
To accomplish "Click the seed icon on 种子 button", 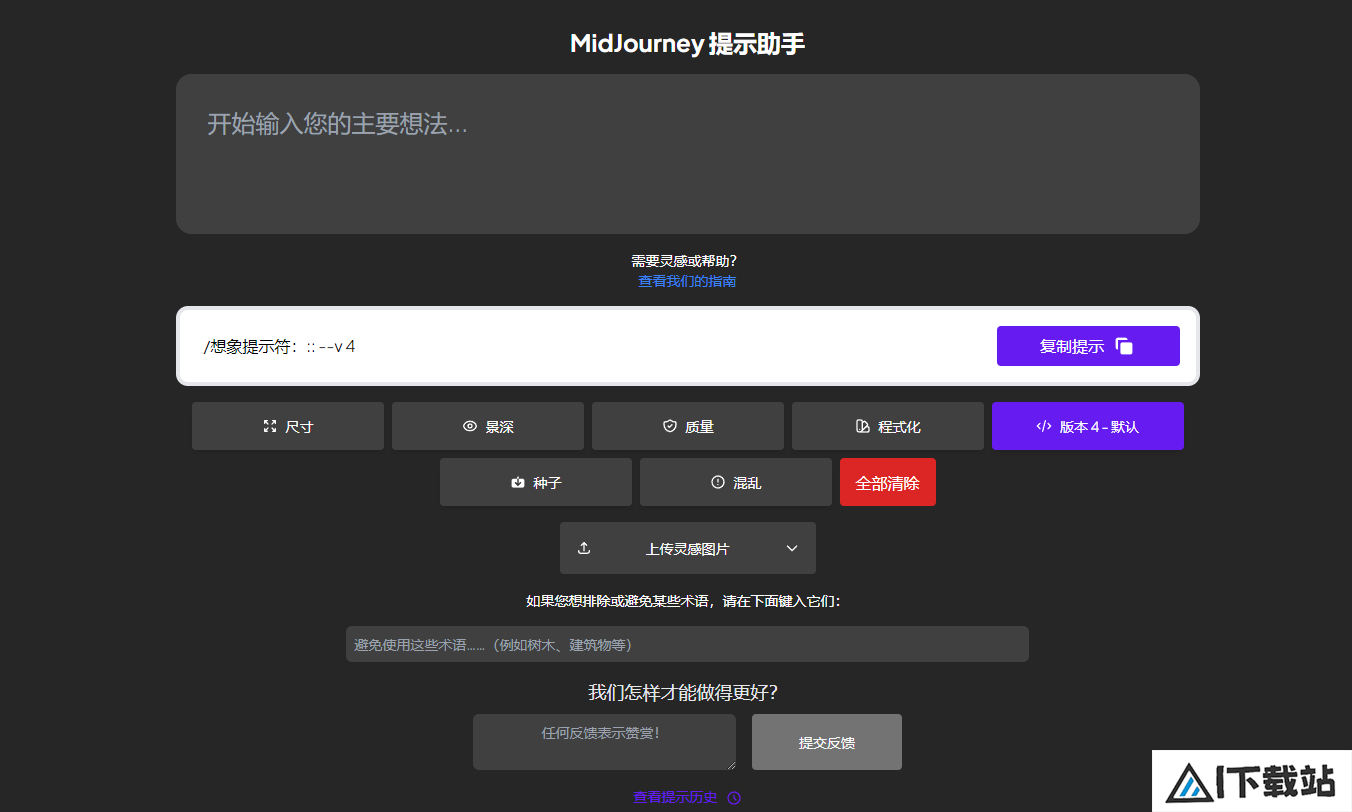I will (518, 482).
